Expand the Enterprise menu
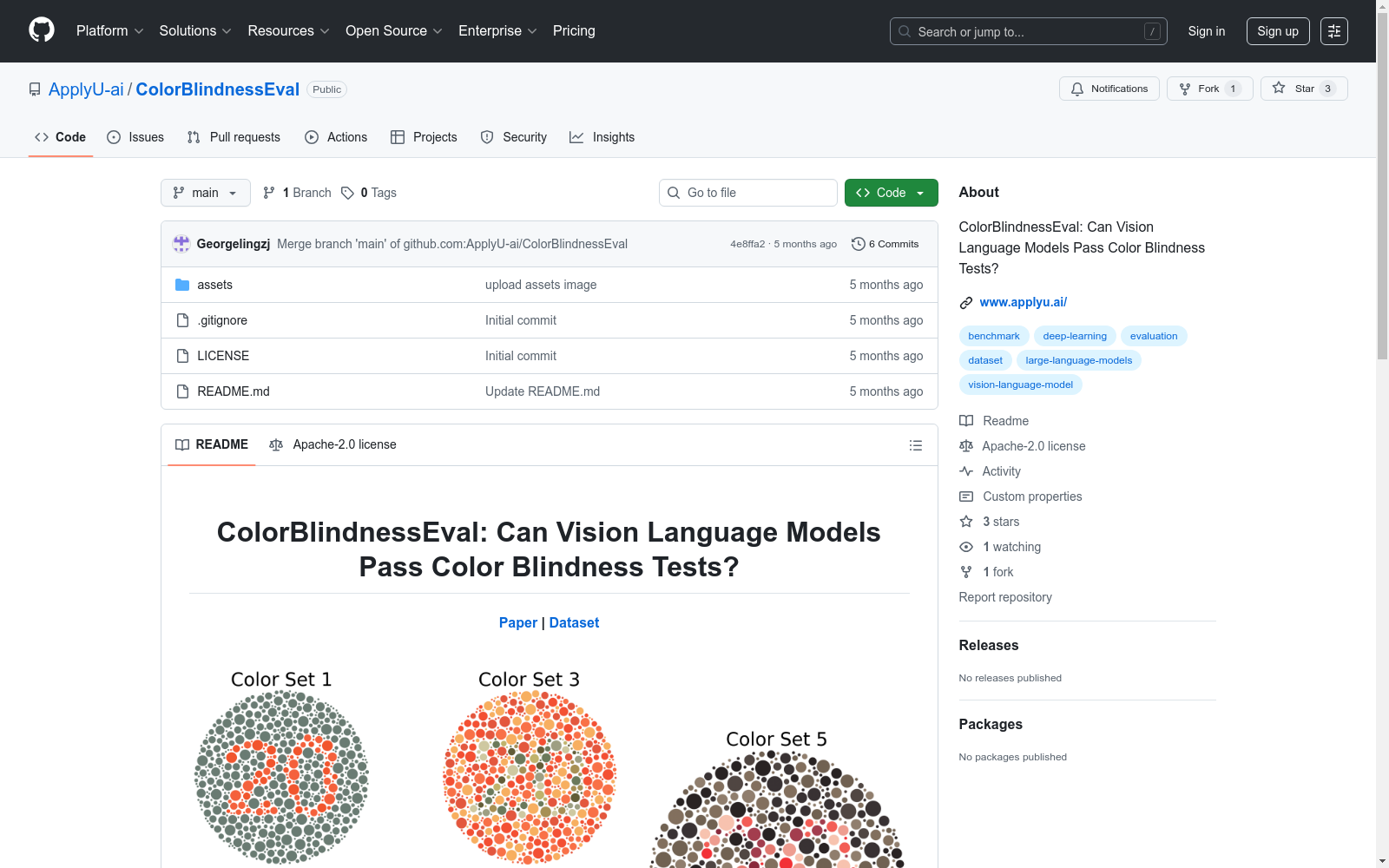 click(x=497, y=31)
